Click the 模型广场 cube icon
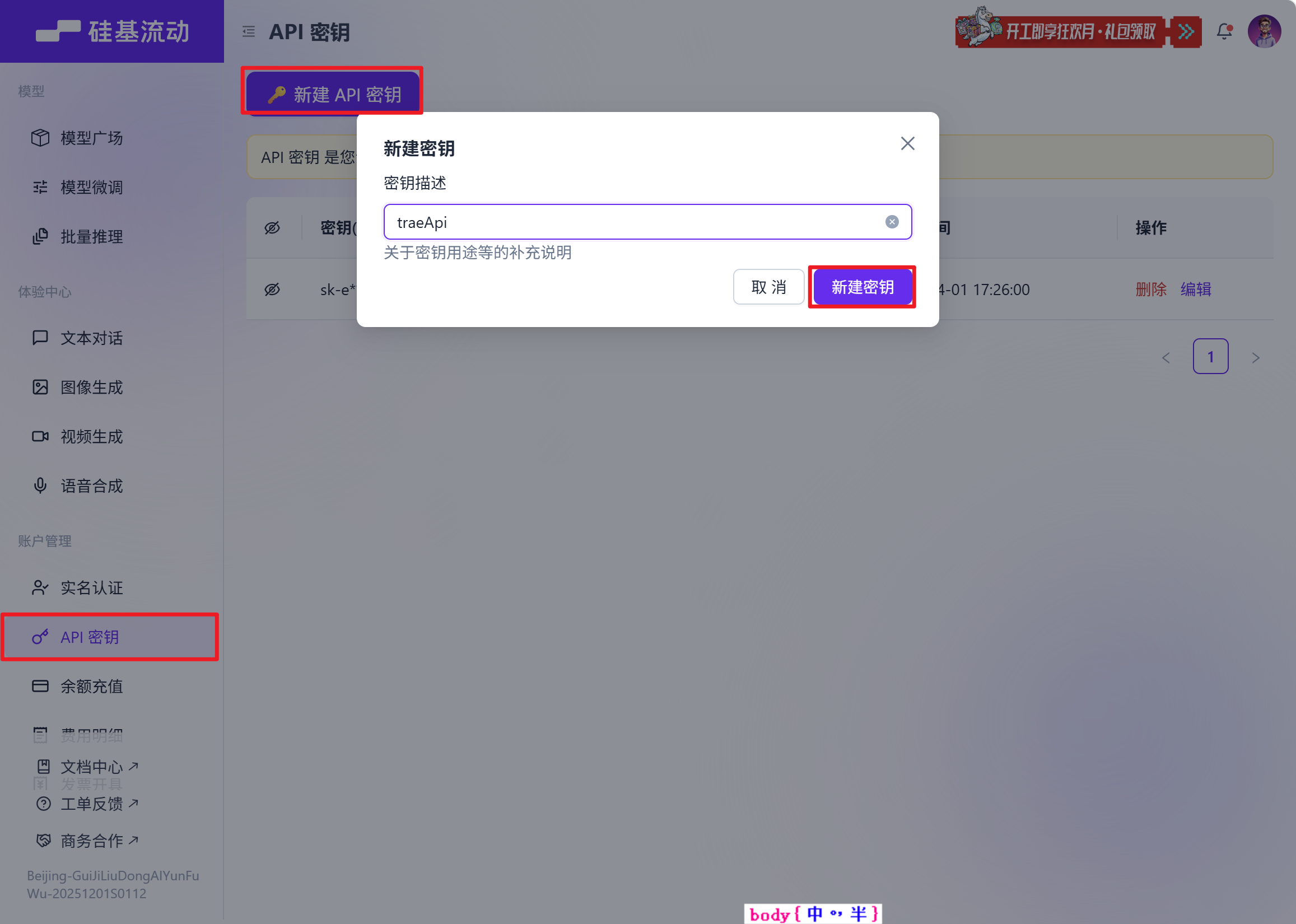This screenshot has width=1296, height=924. pyautogui.click(x=40, y=138)
